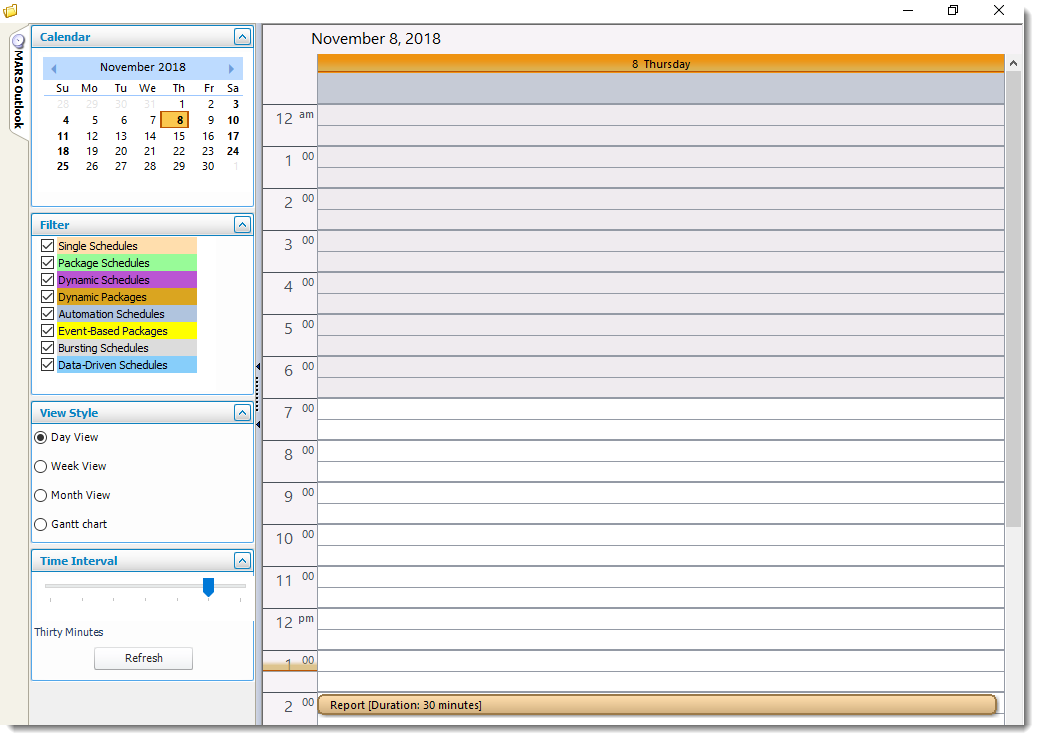
Task: Select November 4 in mini calendar
Action: pyautogui.click(x=65, y=120)
